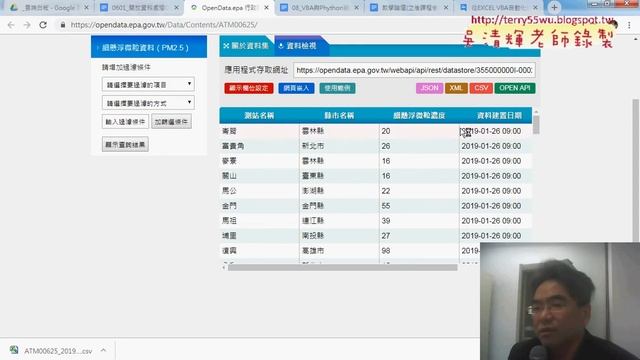Click the page's vertical scrollbar
640x360 pixels.
coord(636,171)
